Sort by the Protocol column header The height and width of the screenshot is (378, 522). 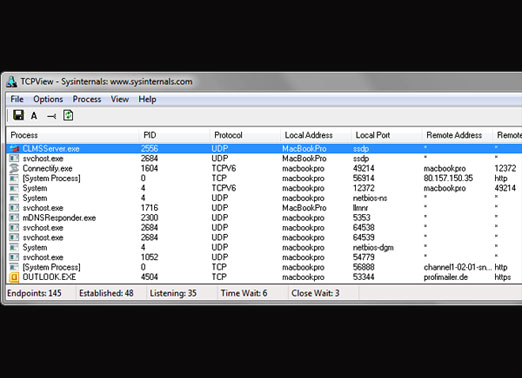245,135
